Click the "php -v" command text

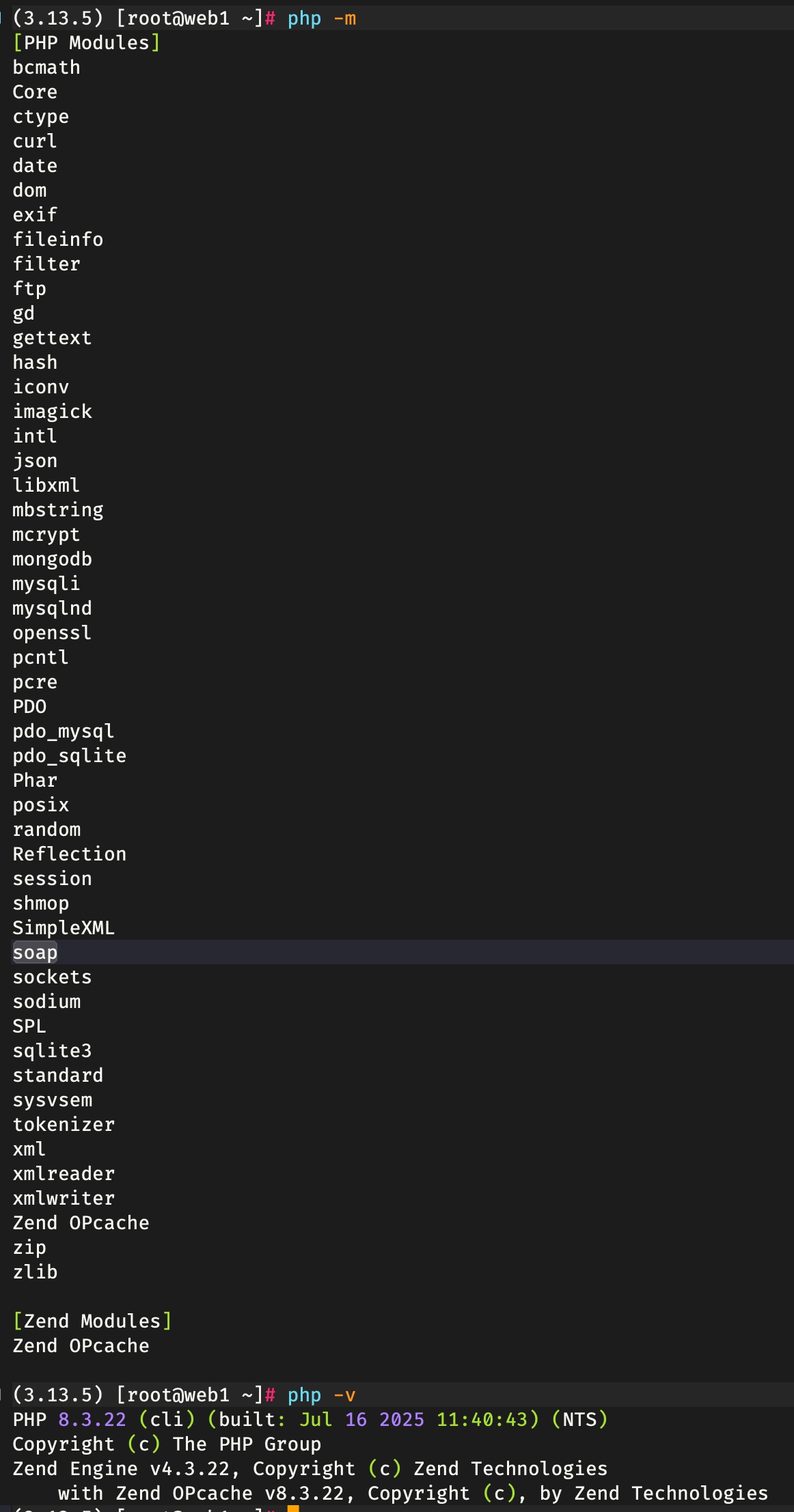[x=321, y=1395]
